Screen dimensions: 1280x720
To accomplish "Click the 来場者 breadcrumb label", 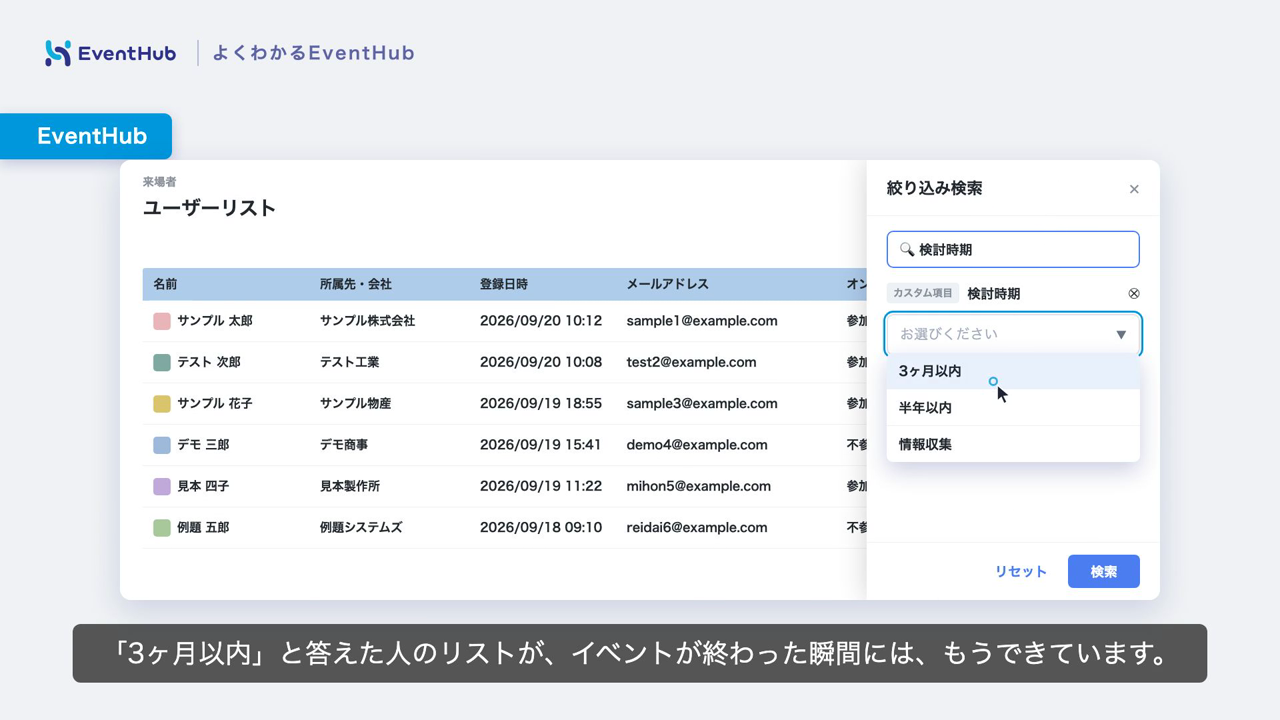I will point(159,182).
